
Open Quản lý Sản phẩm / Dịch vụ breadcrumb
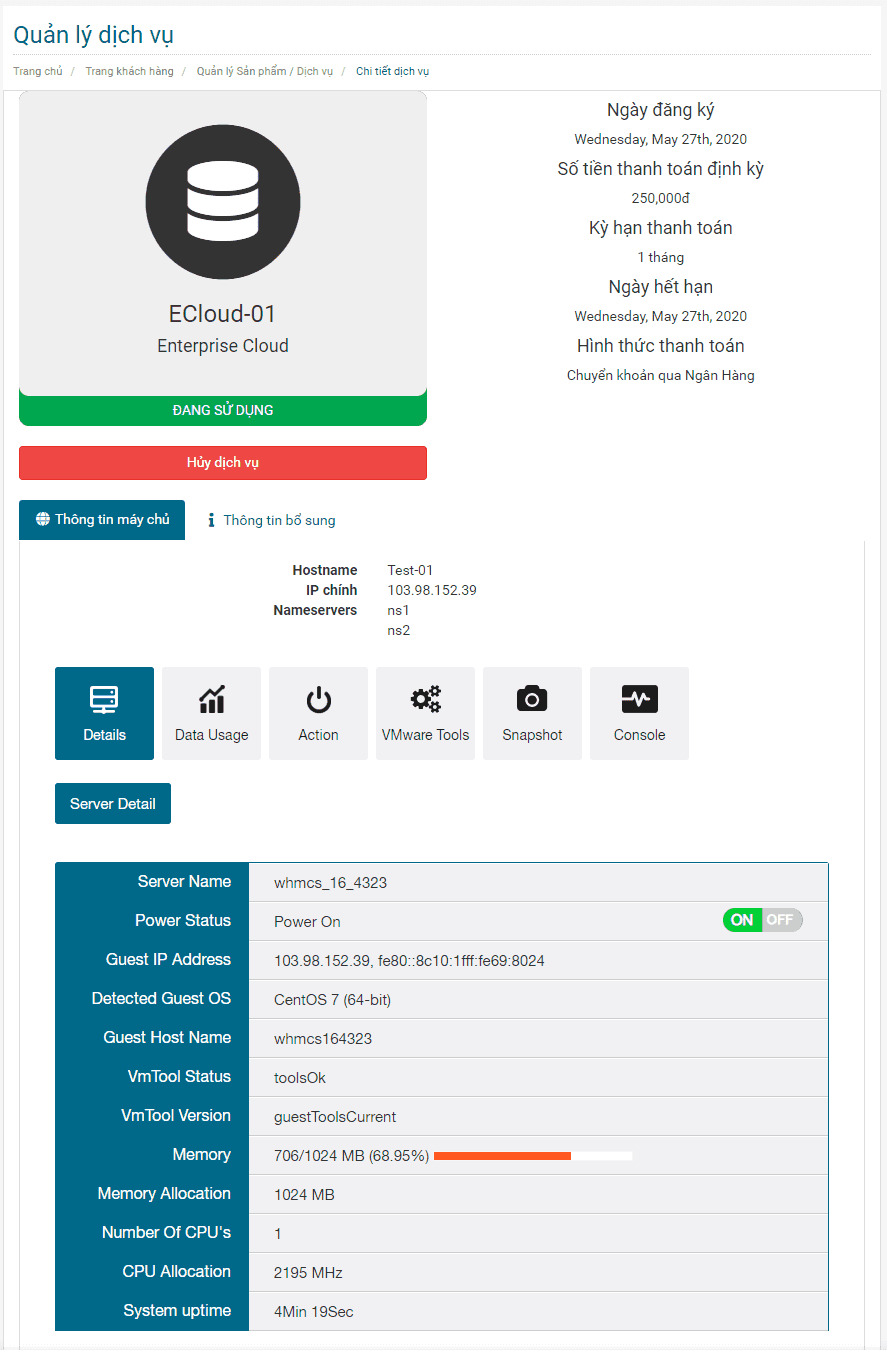click(x=265, y=71)
